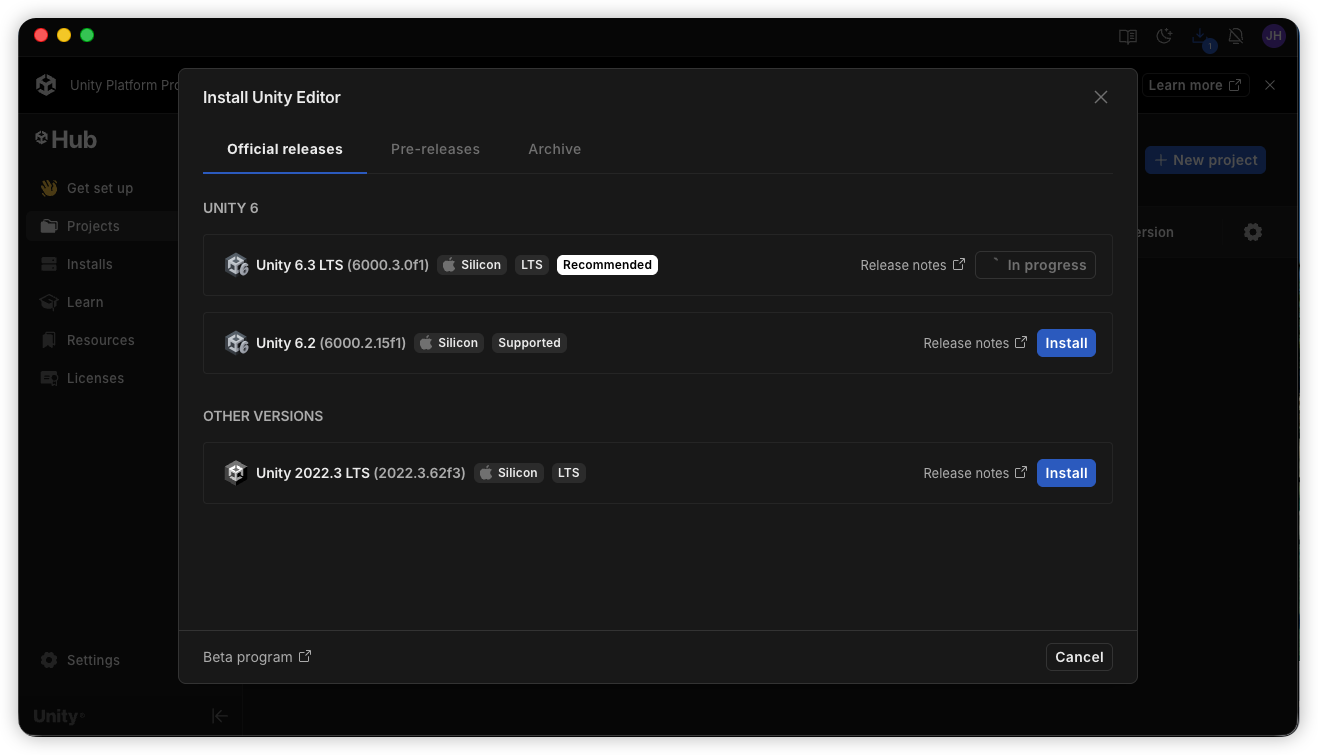1318x755 pixels.
Task: Switch to the Pre-releases tab
Action: [x=435, y=149]
